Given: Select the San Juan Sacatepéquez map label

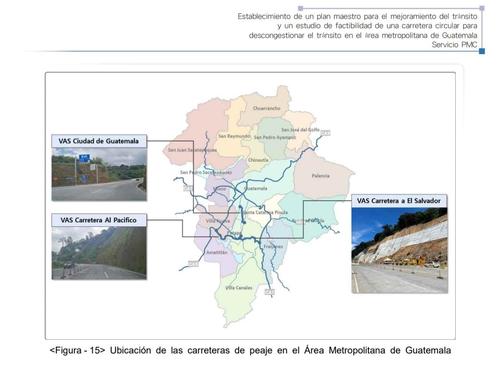Looking at the screenshot, I should (192, 150).
